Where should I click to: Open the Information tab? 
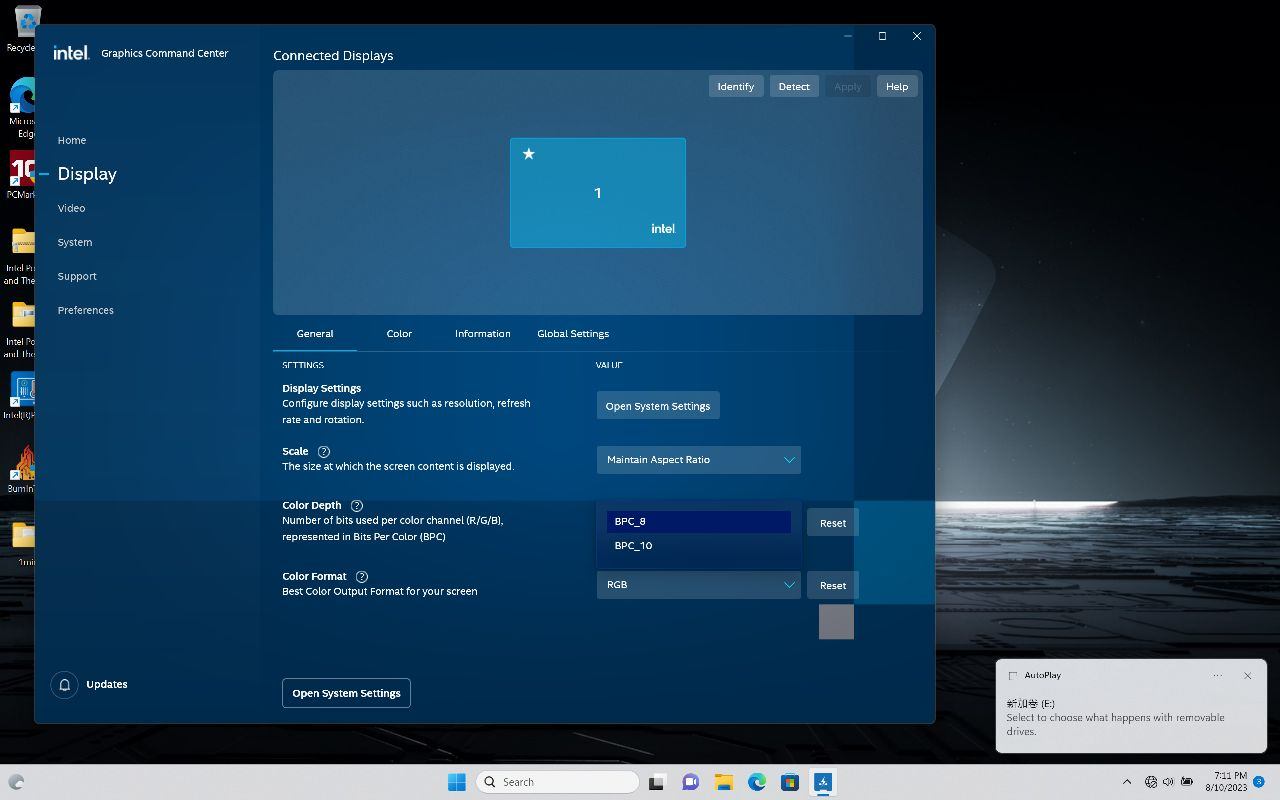point(483,334)
